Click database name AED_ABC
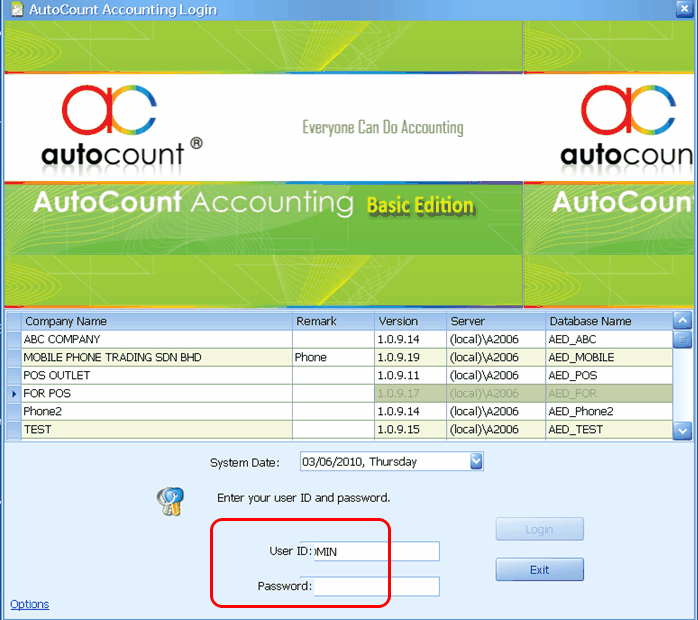Viewport: 698px width, 620px height. click(x=609, y=340)
